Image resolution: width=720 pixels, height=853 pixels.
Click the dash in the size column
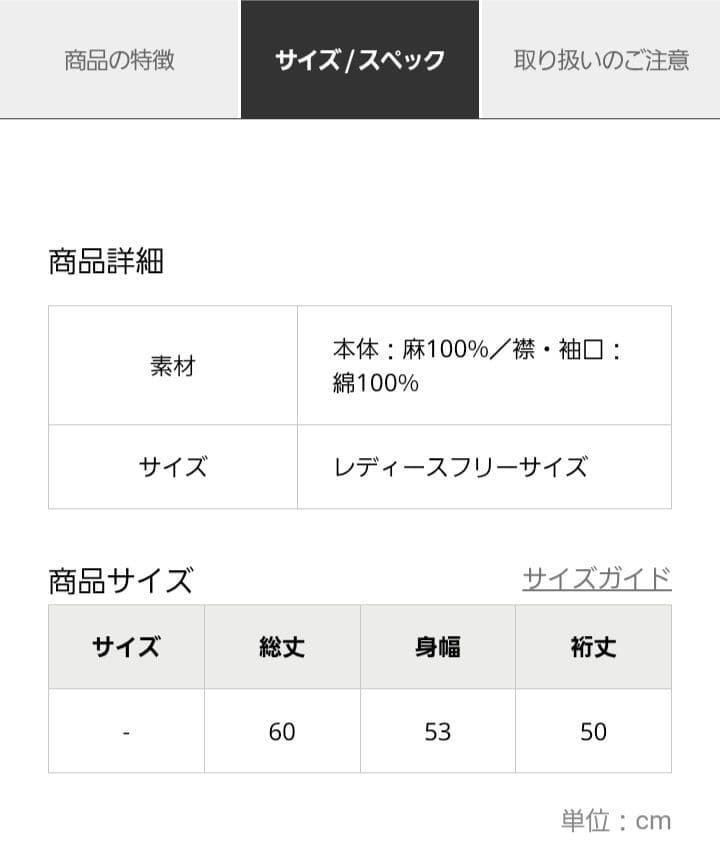[126, 731]
